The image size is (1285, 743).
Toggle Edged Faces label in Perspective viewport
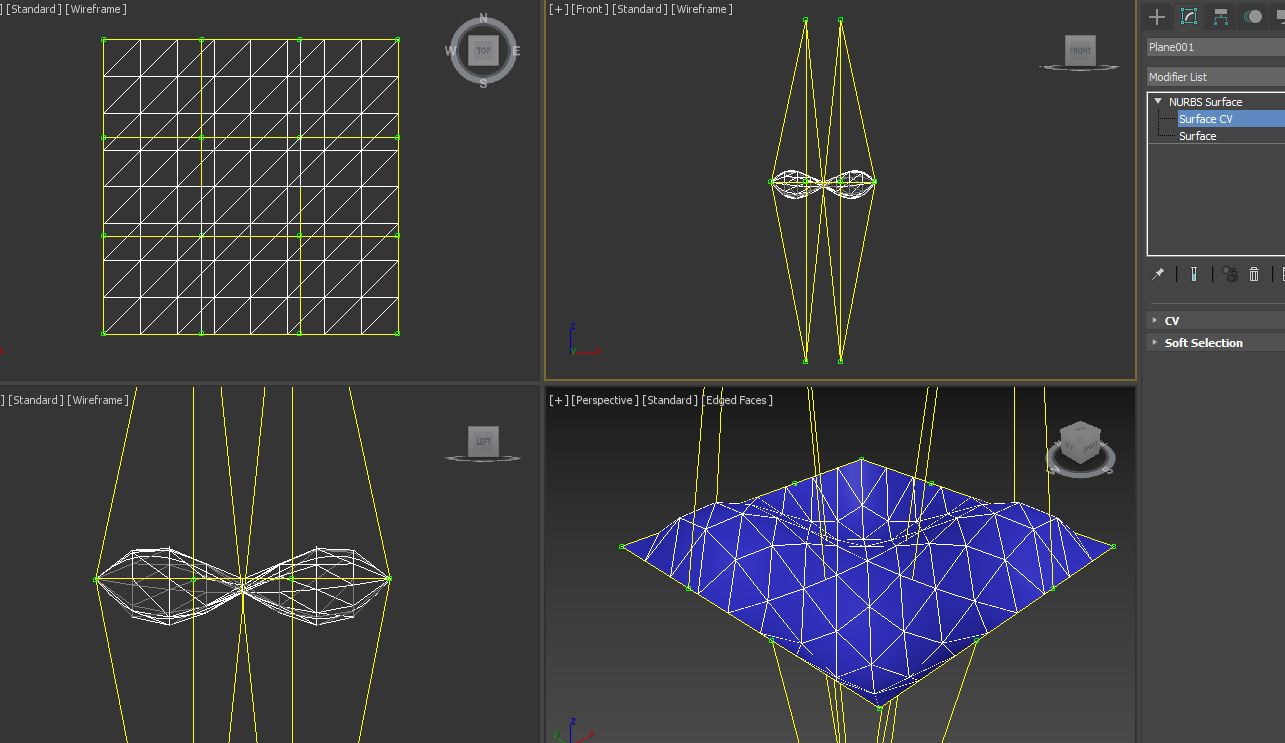coord(740,400)
